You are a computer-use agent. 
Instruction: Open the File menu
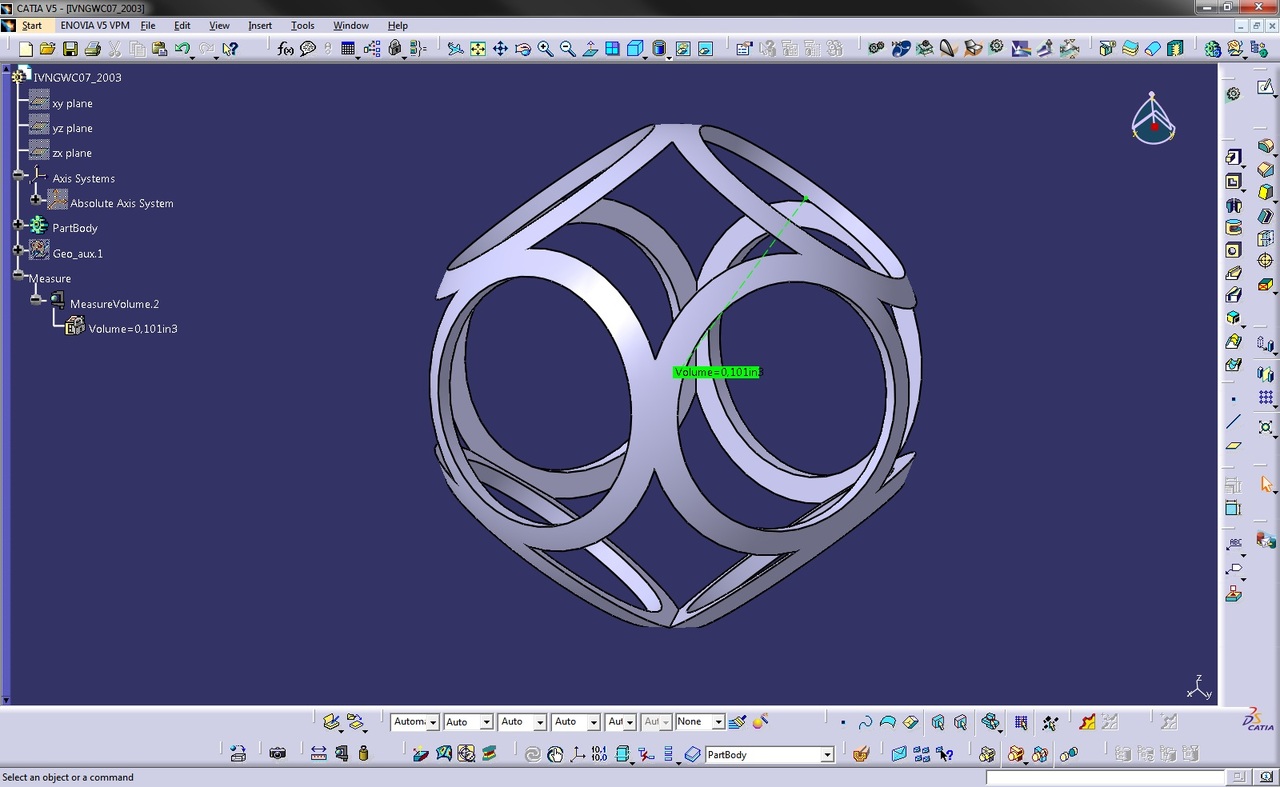click(x=148, y=25)
